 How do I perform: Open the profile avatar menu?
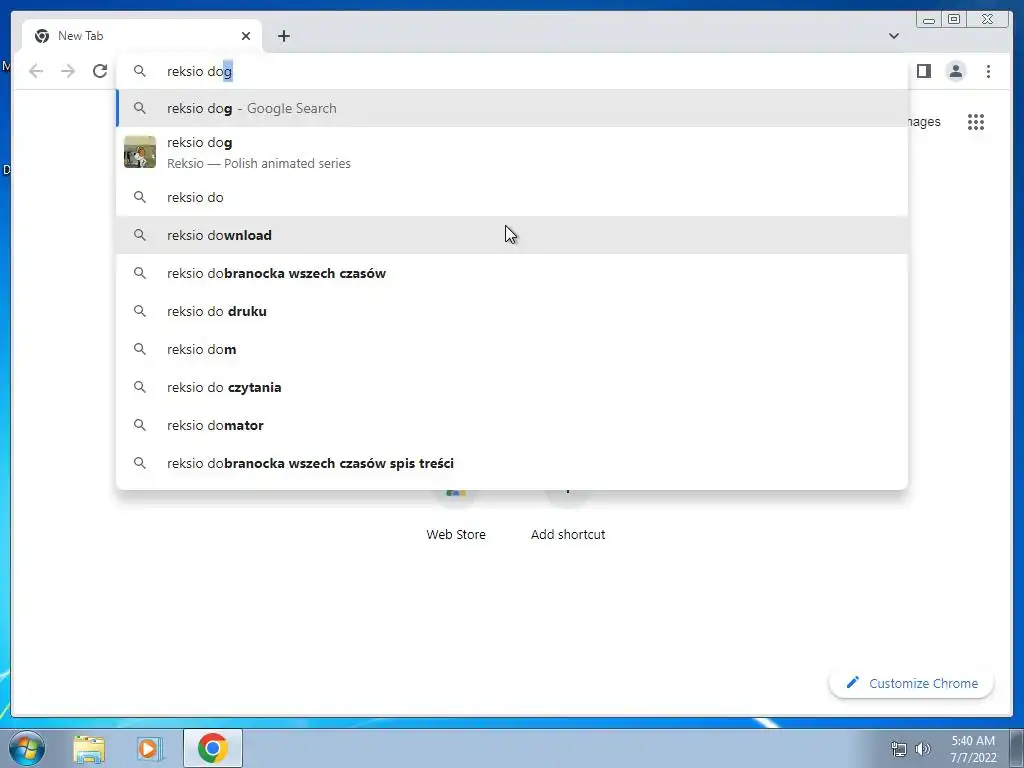click(x=956, y=71)
